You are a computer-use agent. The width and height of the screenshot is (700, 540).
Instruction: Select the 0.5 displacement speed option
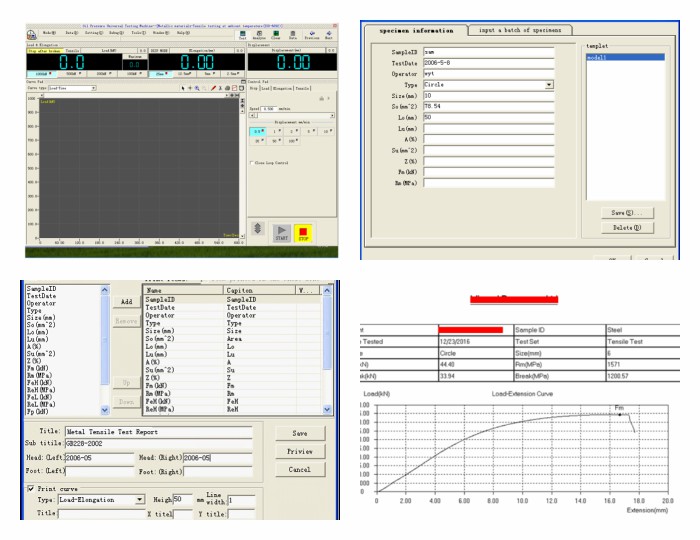point(259,130)
